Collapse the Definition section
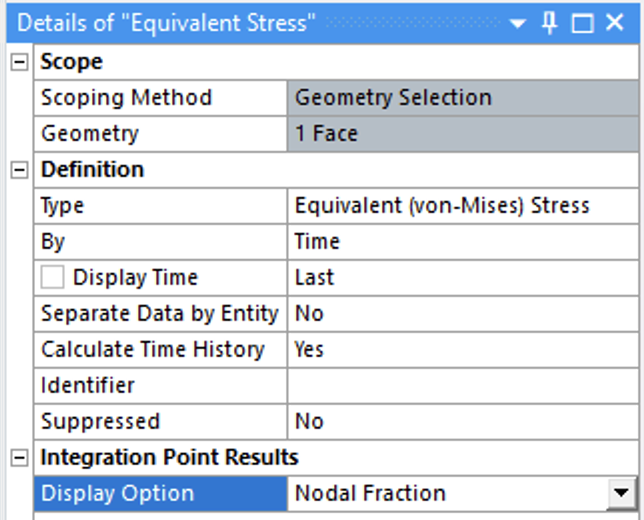The width and height of the screenshot is (644, 520). point(18,170)
